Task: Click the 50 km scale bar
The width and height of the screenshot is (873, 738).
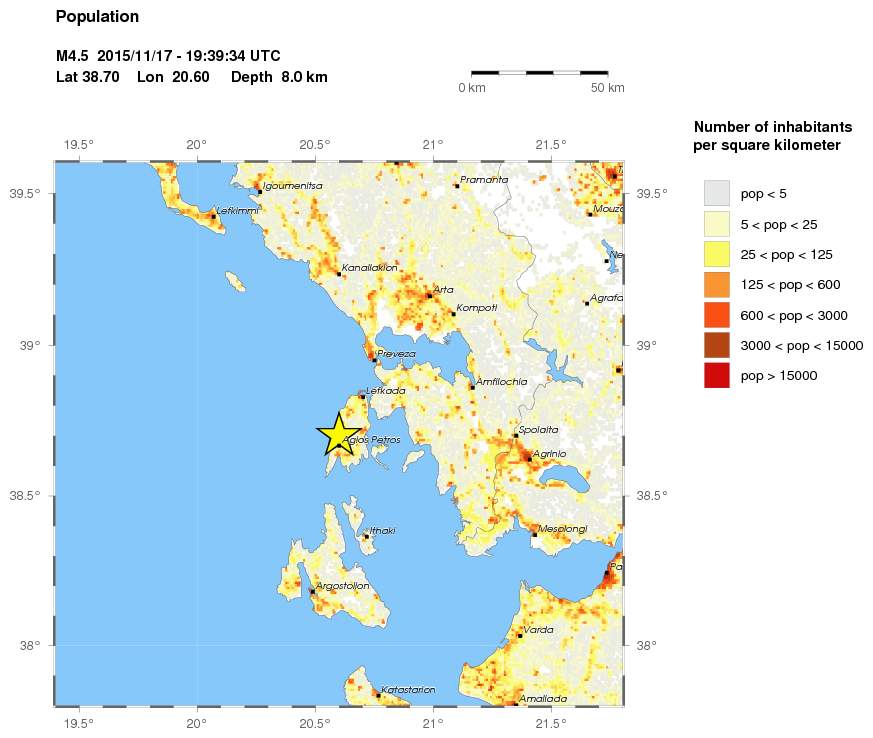Action: tap(539, 73)
